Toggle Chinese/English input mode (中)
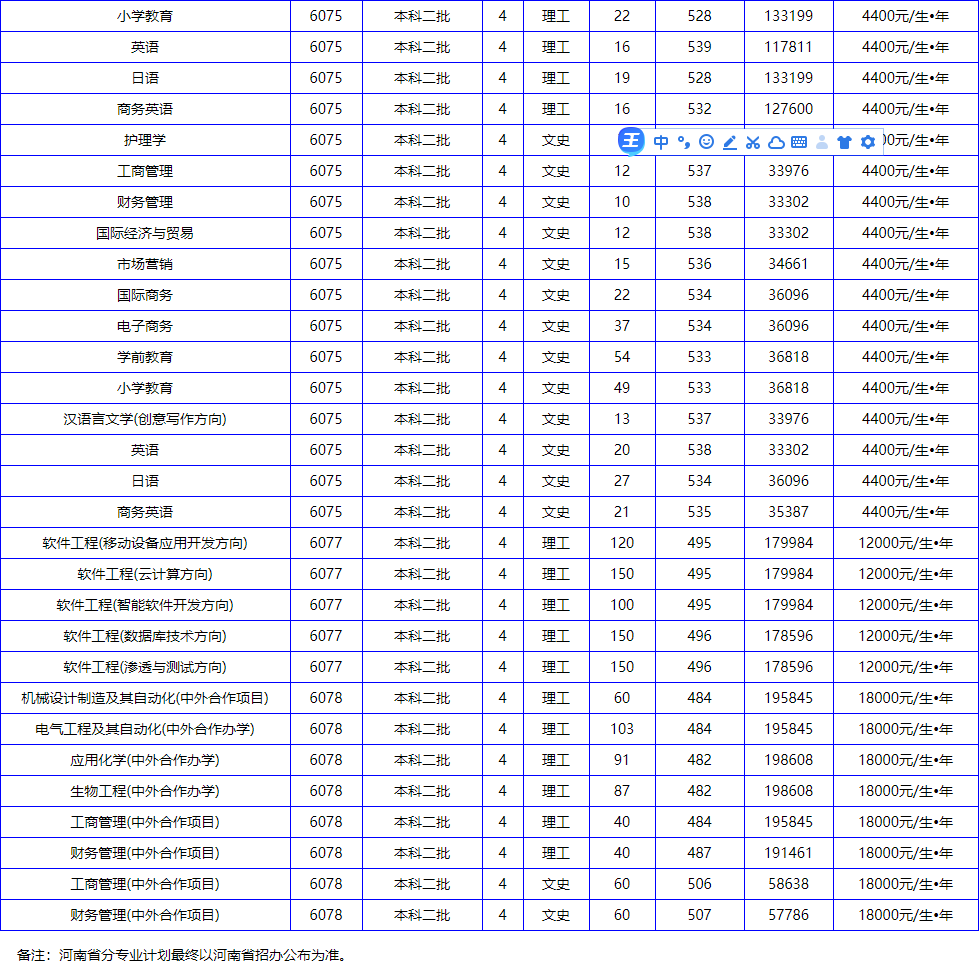Image resolution: width=980 pixels, height=965 pixels. [x=661, y=142]
